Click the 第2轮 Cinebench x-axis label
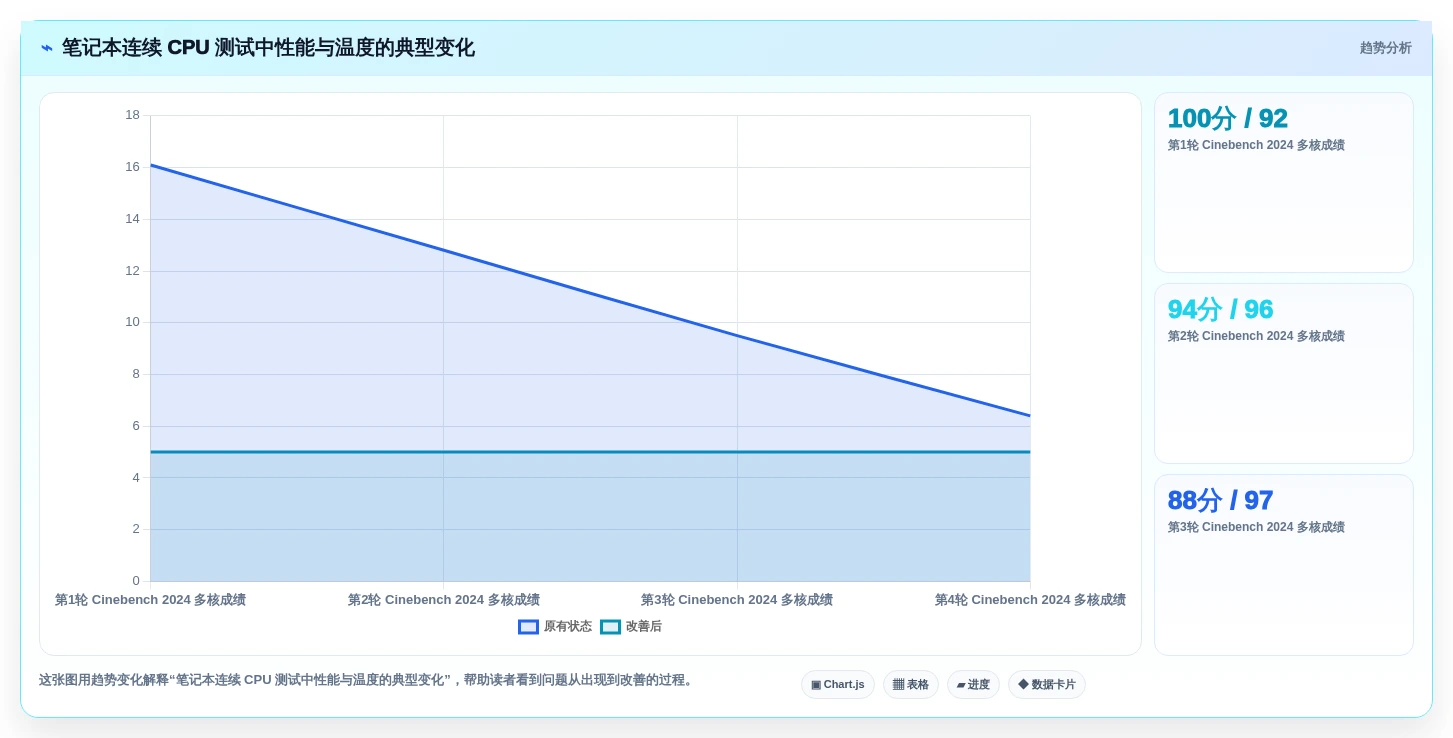This screenshot has width=1453, height=738. click(x=444, y=600)
